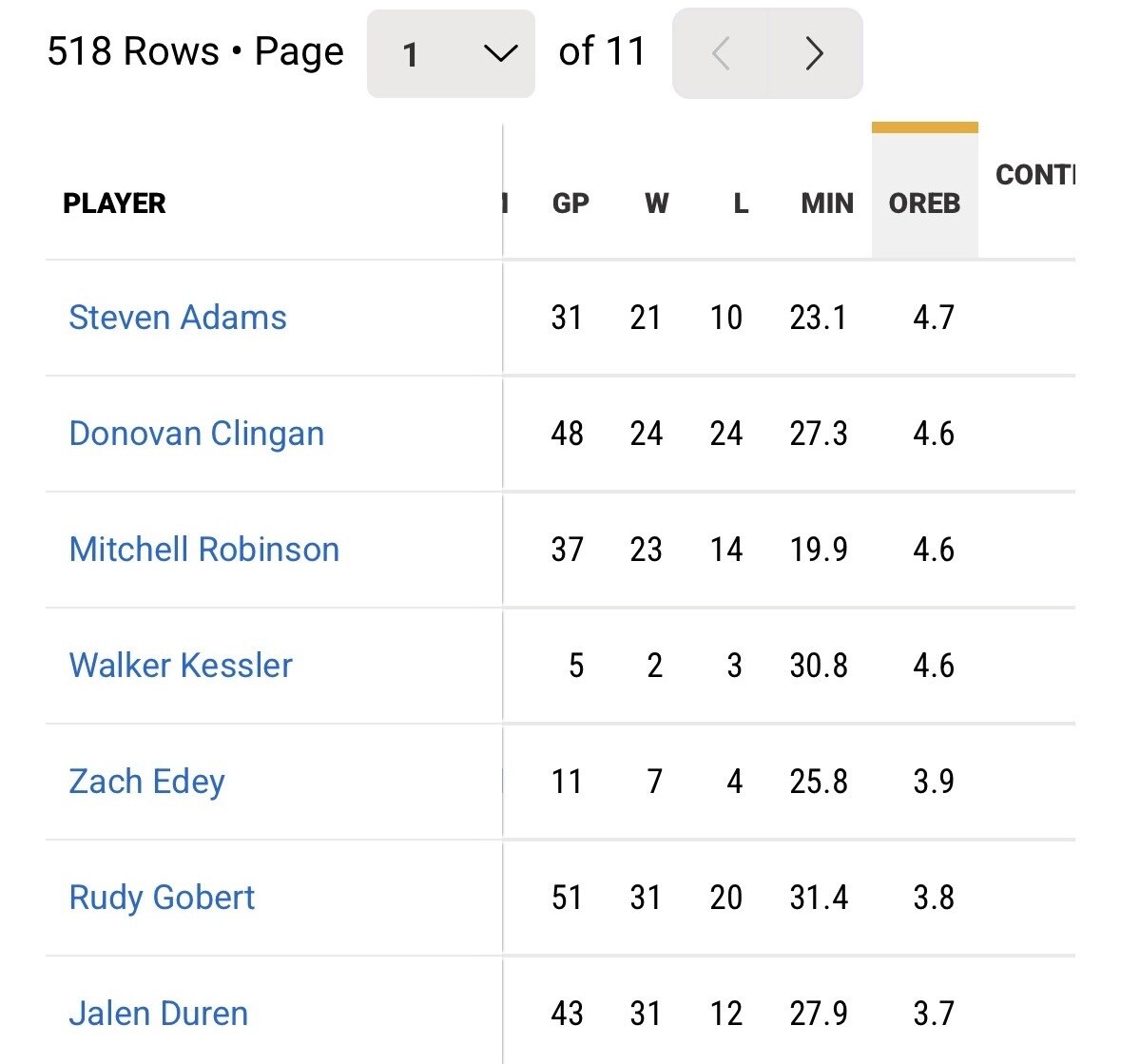Sort by the OREB column header
Screen dimensions: 1121x1064
pyautogui.click(x=924, y=203)
